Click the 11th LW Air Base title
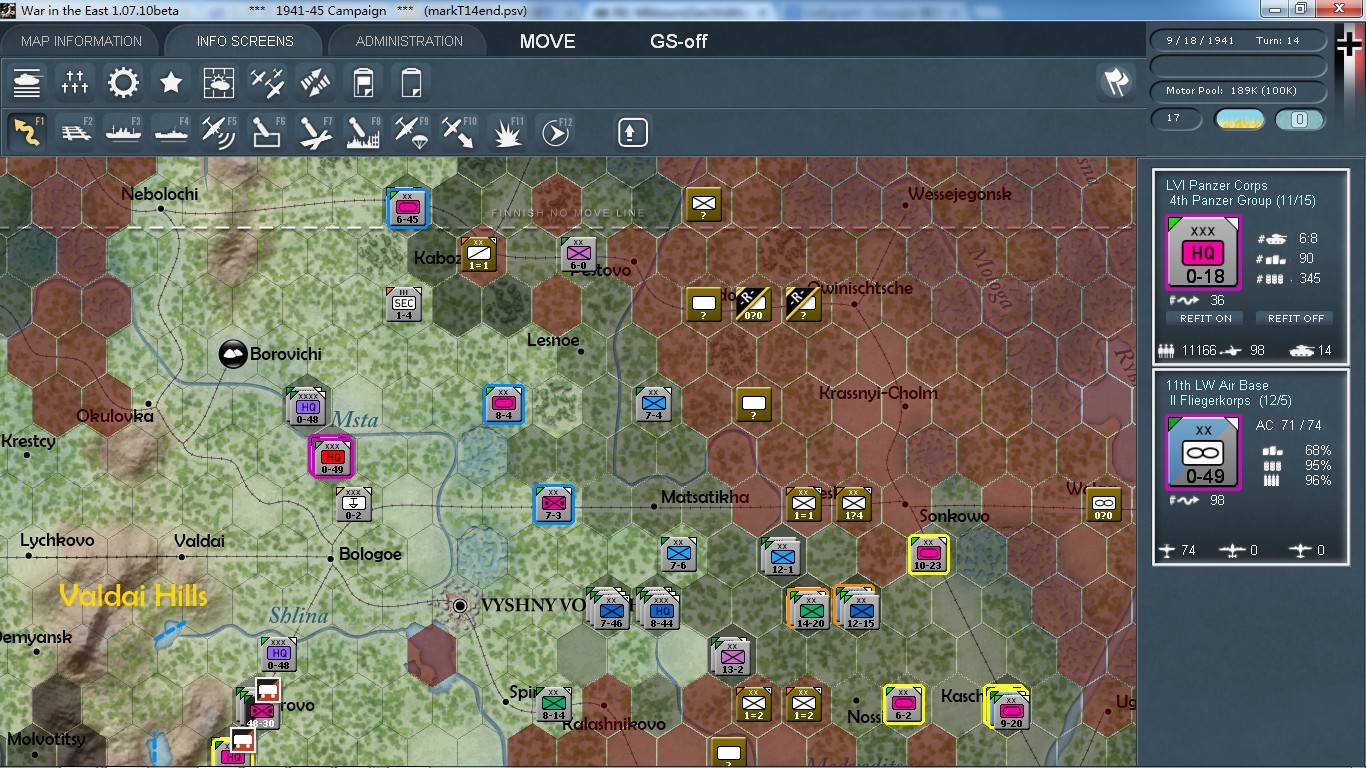 pyautogui.click(x=1217, y=385)
